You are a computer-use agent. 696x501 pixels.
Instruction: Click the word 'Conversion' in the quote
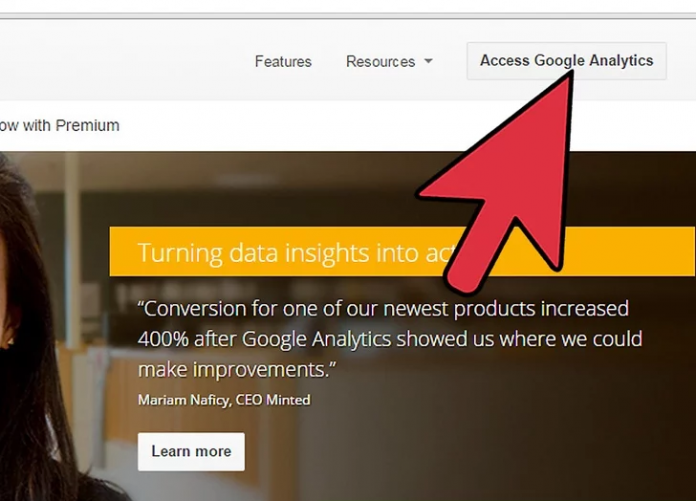[194, 308]
